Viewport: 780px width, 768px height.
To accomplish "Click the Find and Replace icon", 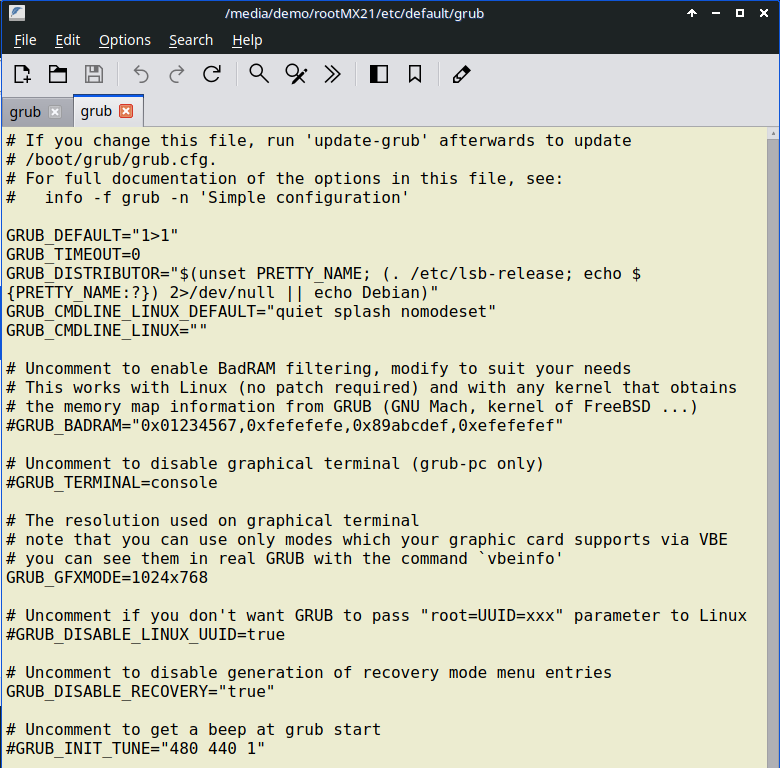I will (x=296, y=75).
